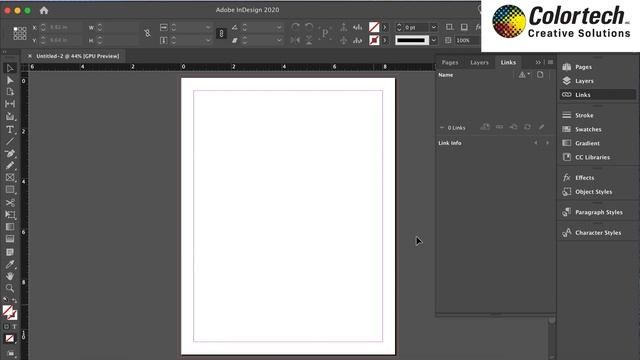Click the toolbox fill color box

(x=7, y=311)
